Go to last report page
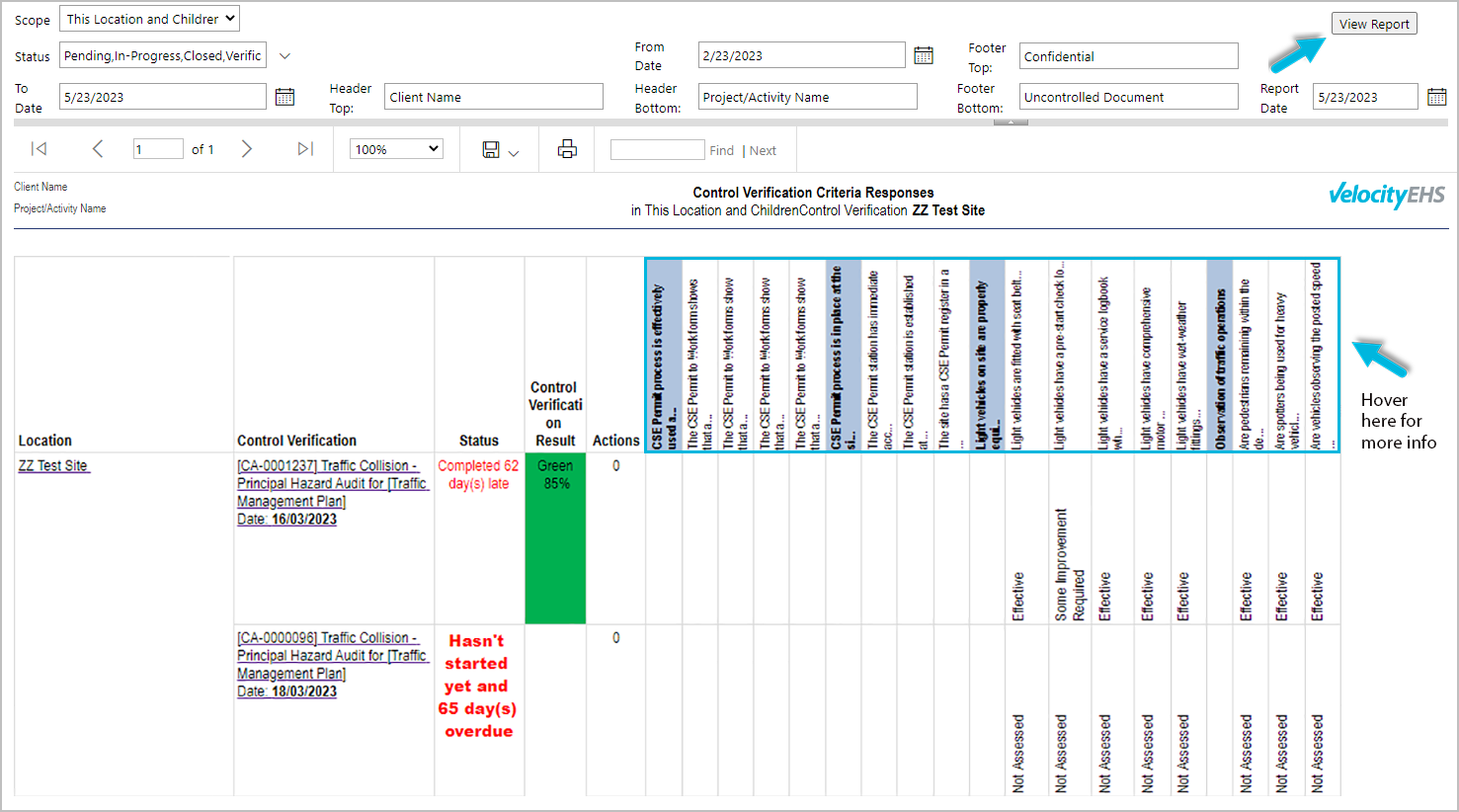The width and height of the screenshot is (1459, 812). pyautogui.click(x=305, y=149)
